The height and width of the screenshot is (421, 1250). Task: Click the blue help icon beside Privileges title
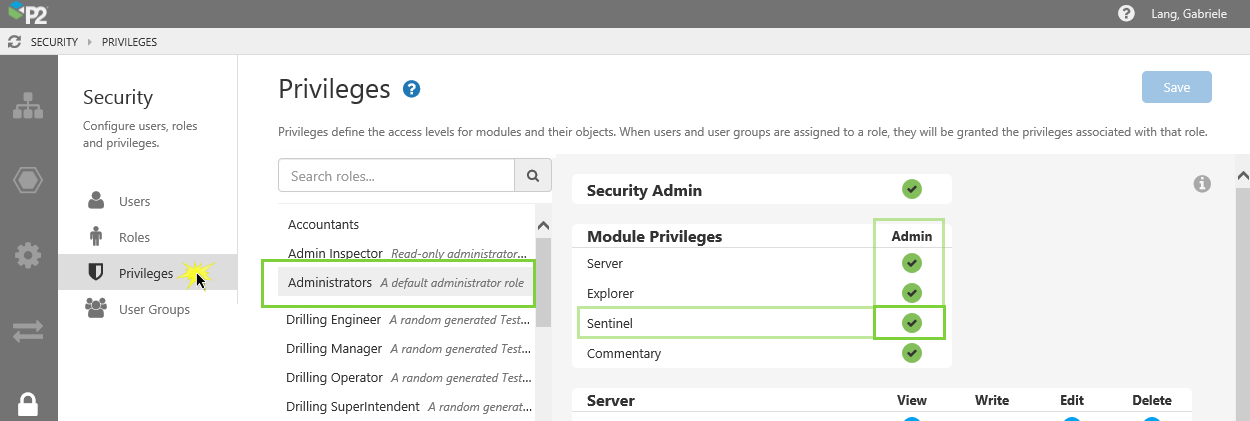(x=411, y=89)
